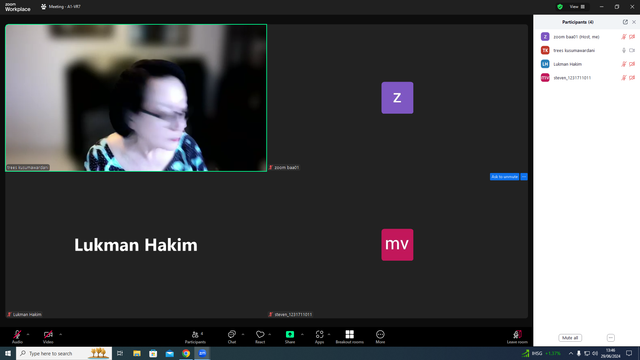
Task: Open File Explorer from taskbar
Action: pos(137,353)
